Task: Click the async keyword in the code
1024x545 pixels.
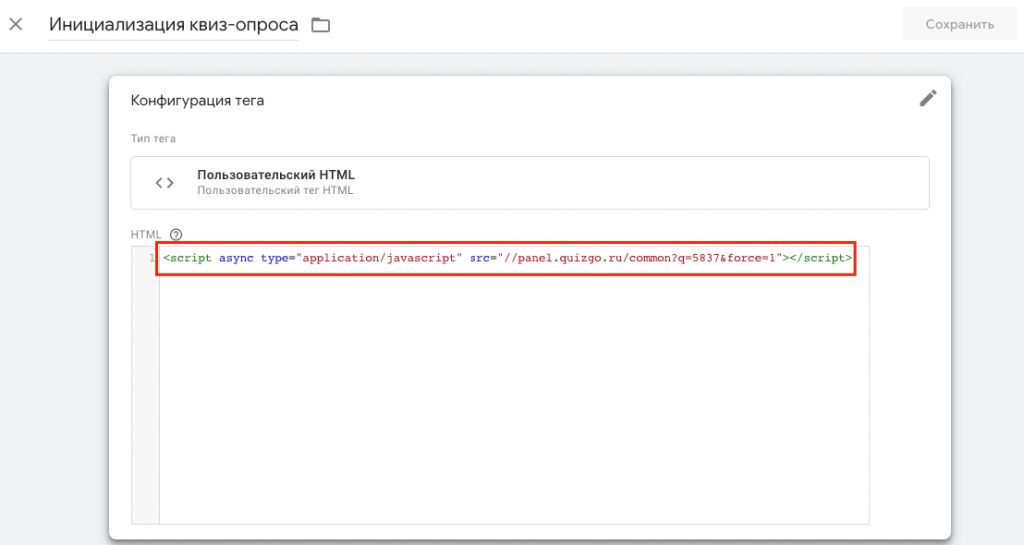Action: [x=236, y=259]
